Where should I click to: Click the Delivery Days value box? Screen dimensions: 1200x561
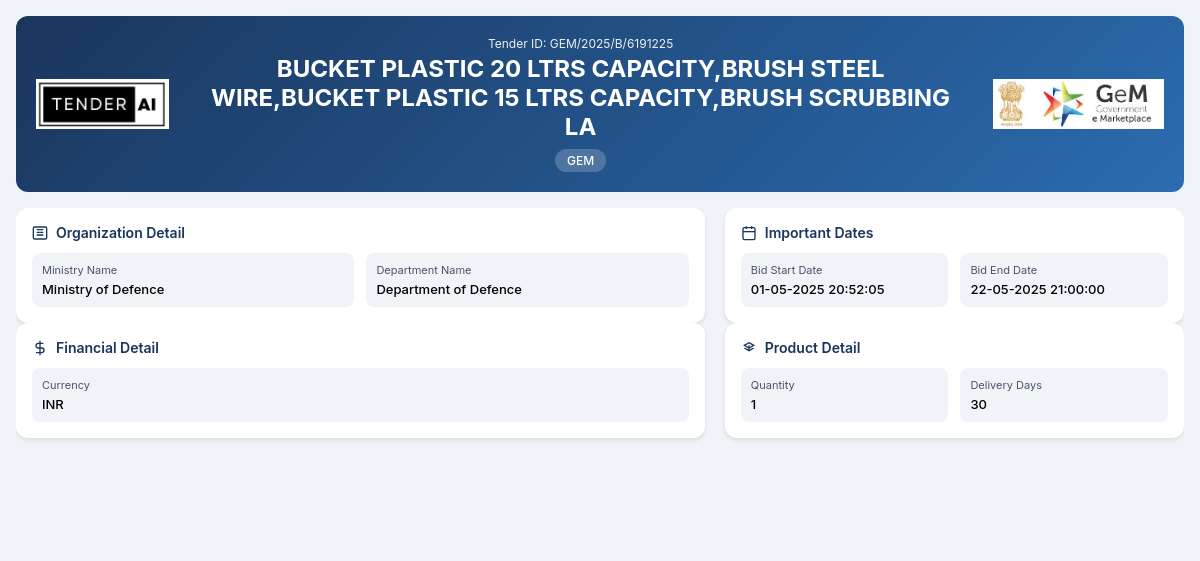tap(1064, 395)
